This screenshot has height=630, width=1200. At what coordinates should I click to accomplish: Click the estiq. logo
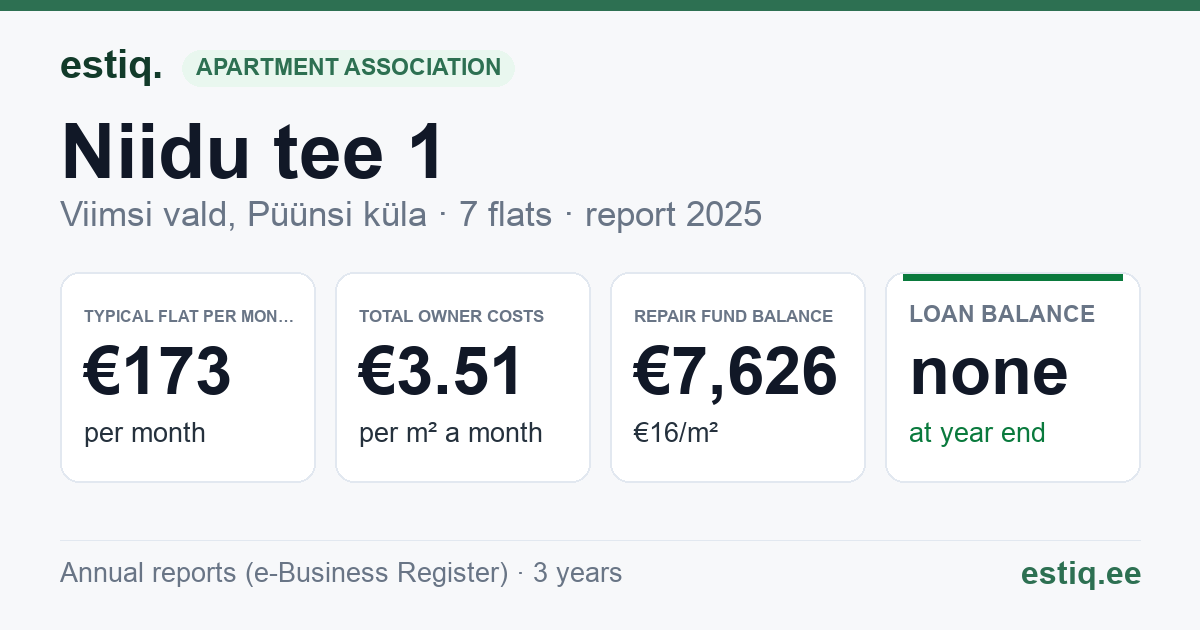point(111,66)
